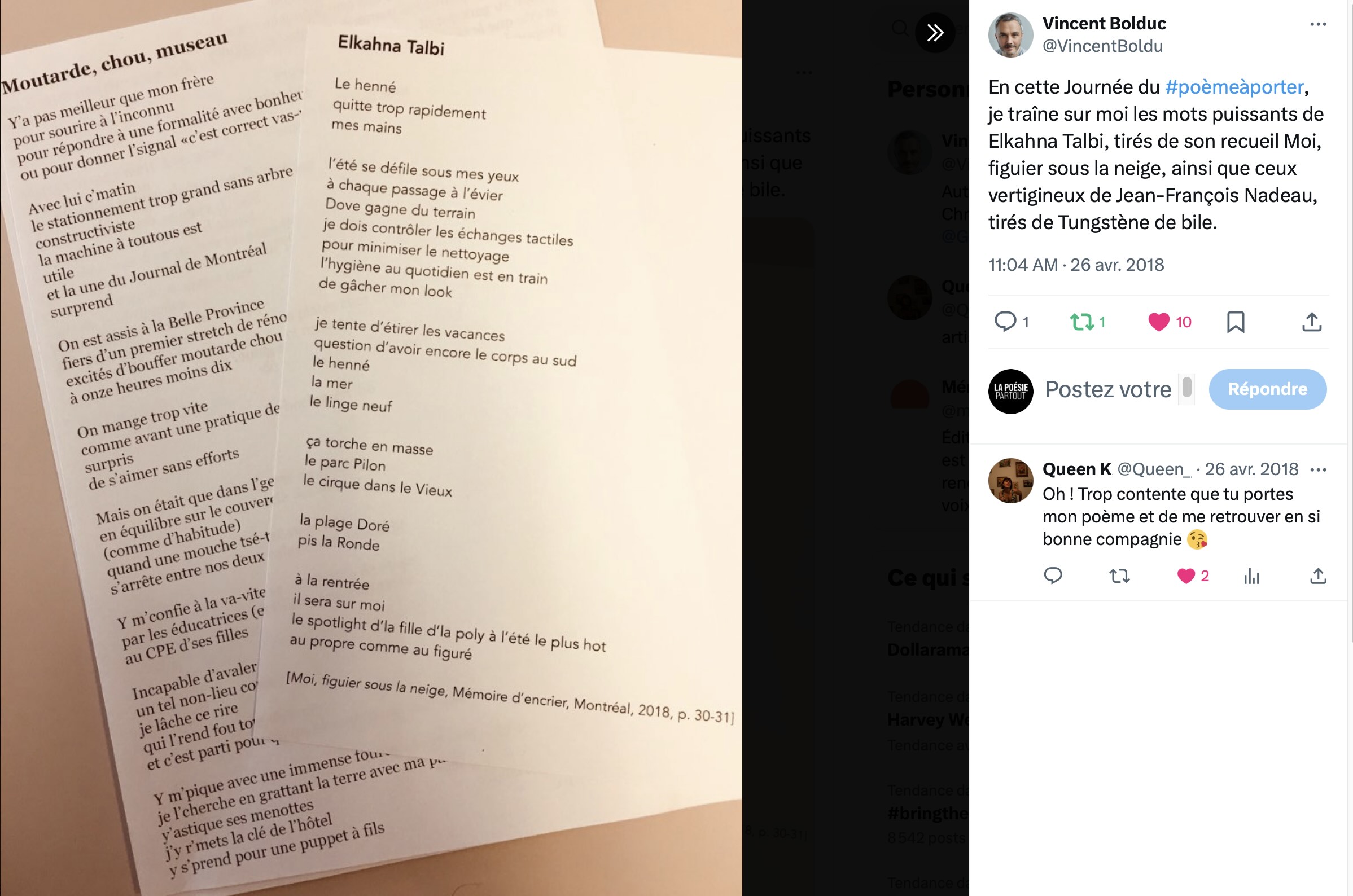
Task: Retweet Queen K's reply
Action: point(1119,576)
